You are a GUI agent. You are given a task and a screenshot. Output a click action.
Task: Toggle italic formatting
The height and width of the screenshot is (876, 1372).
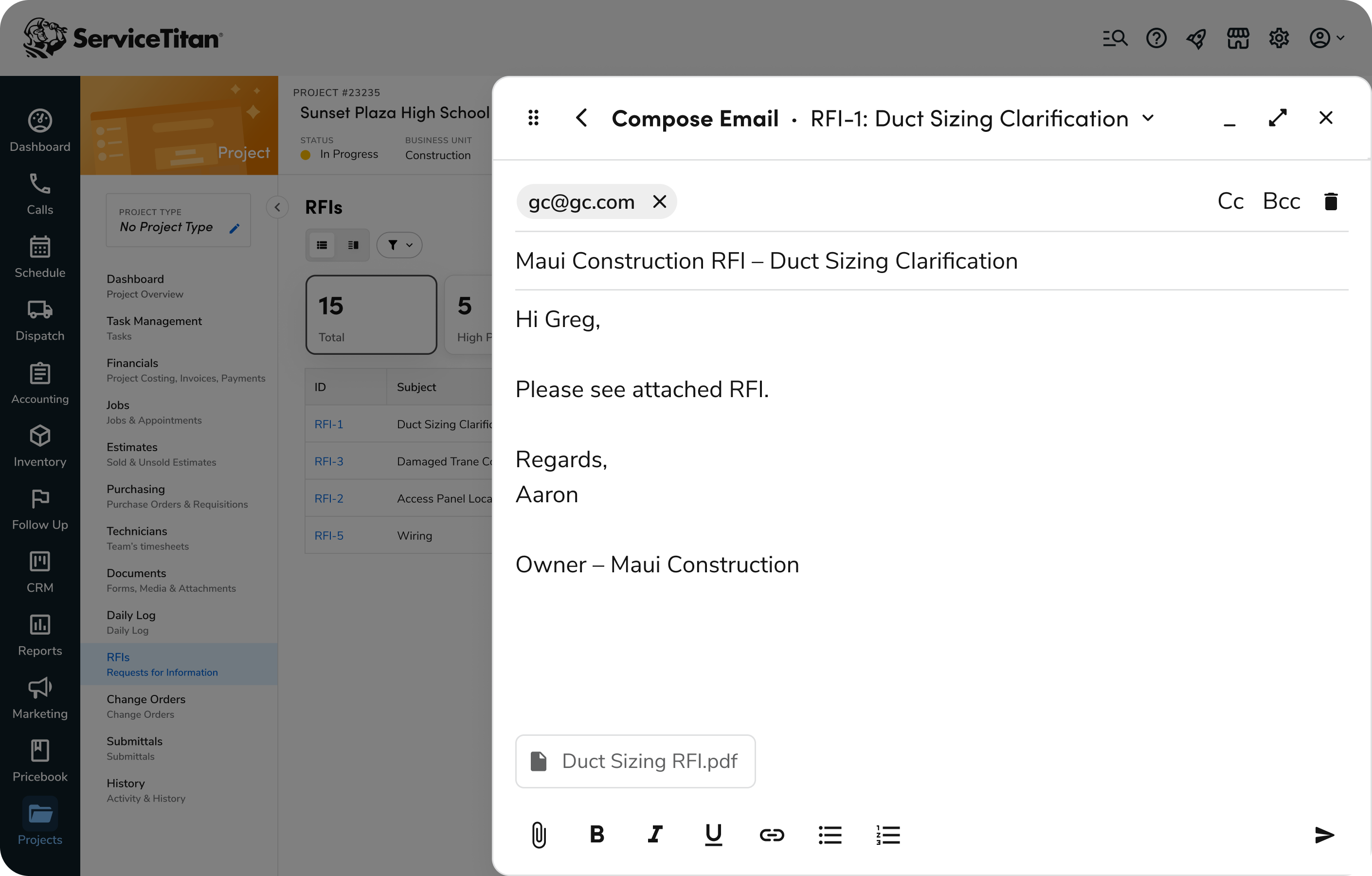[x=655, y=835]
